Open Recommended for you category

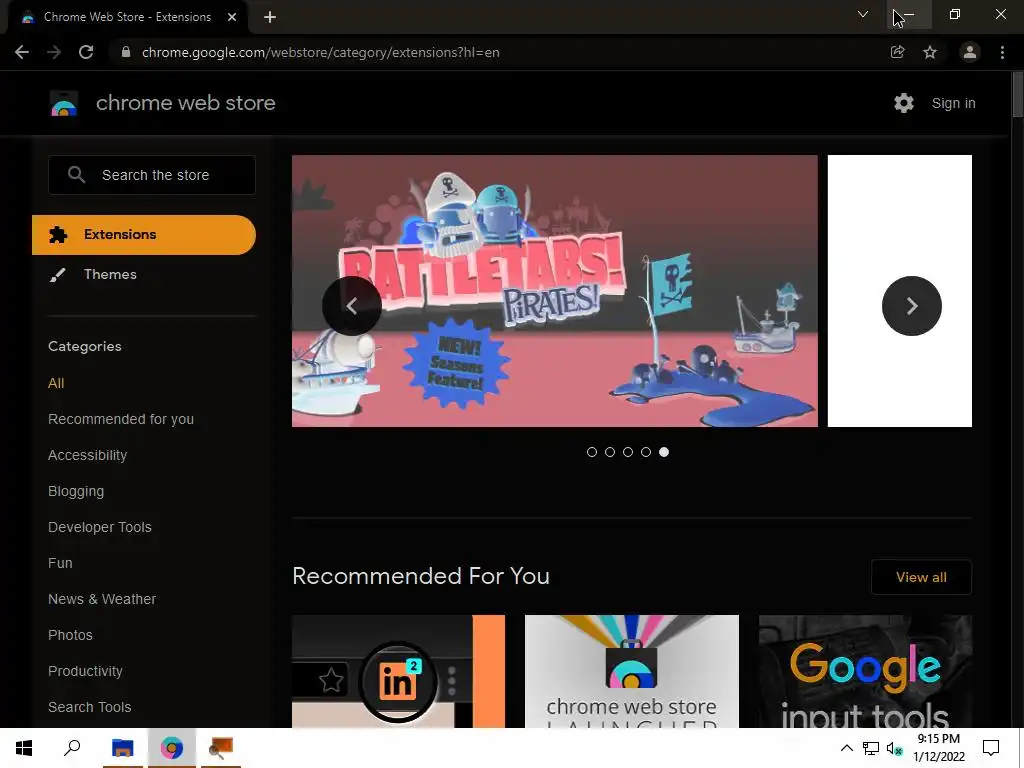click(121, 419)
